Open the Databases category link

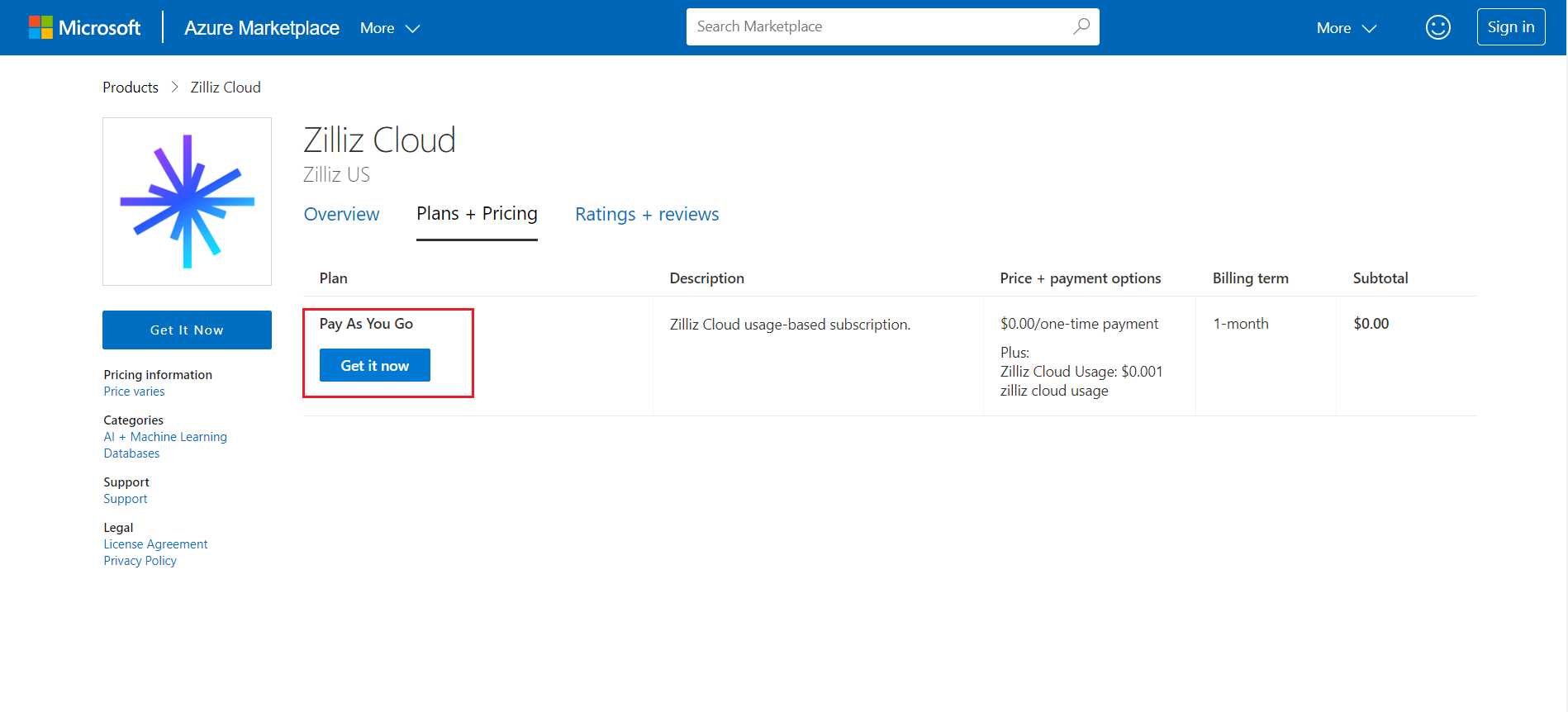(x=131, y=453)
